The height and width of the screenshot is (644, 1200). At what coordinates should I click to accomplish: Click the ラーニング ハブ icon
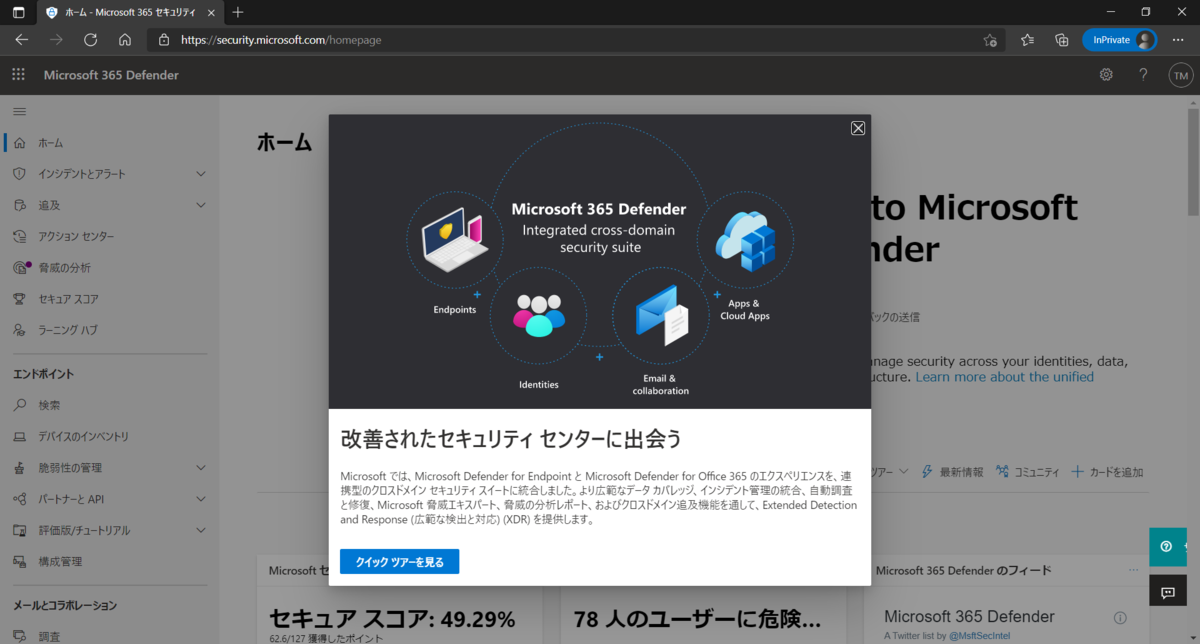point(20,329)
